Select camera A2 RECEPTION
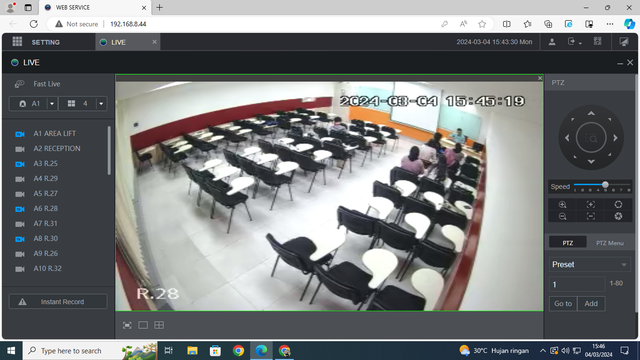This screenshot has height=360, width=640. pos(57,149)
